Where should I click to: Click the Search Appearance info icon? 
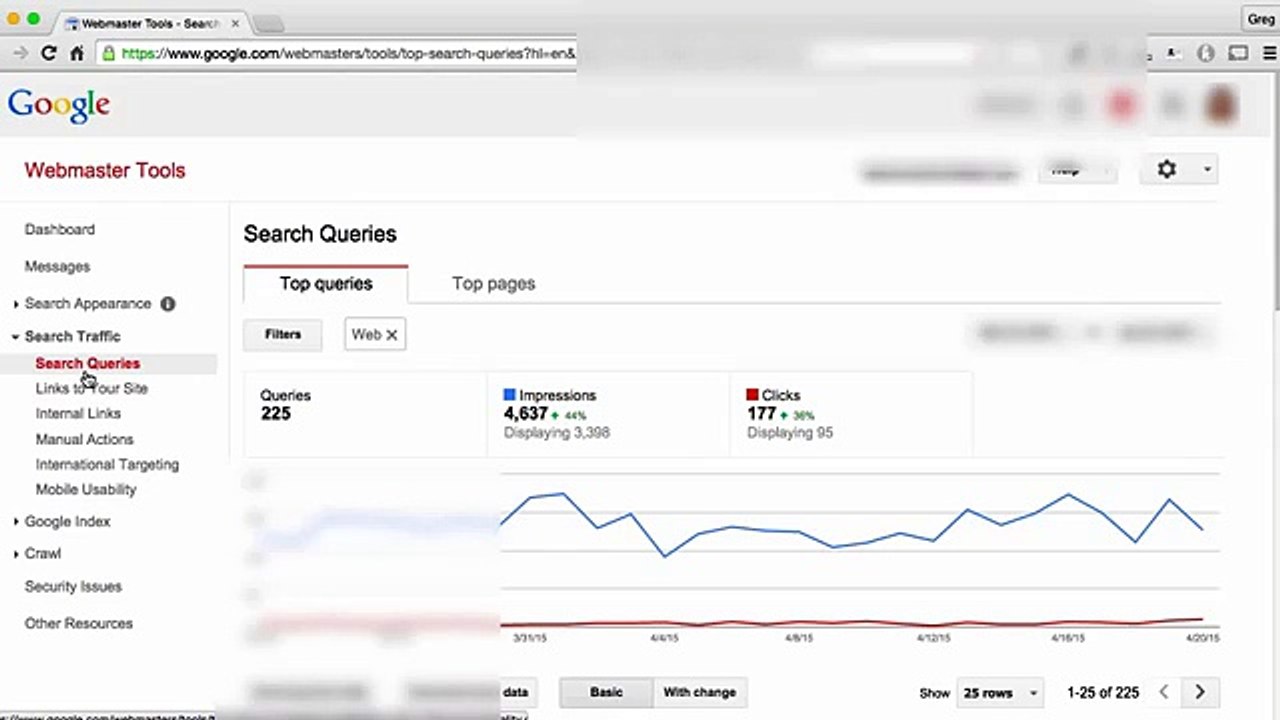tap(168, 304)
